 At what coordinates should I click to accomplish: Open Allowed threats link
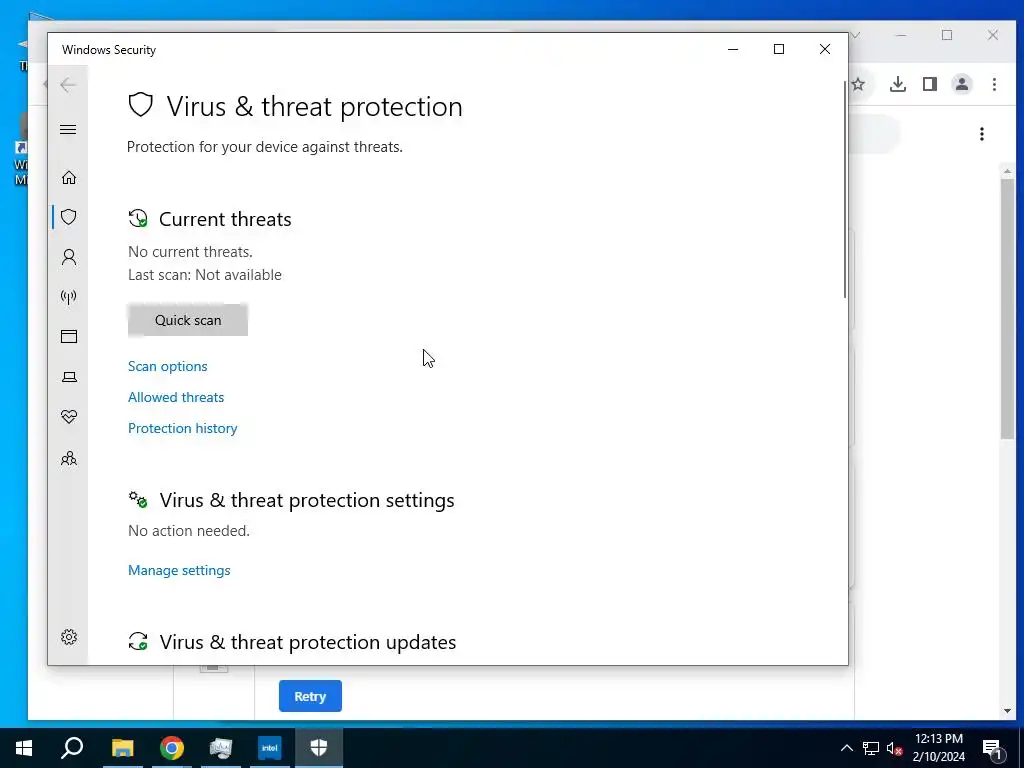point(176,397)
